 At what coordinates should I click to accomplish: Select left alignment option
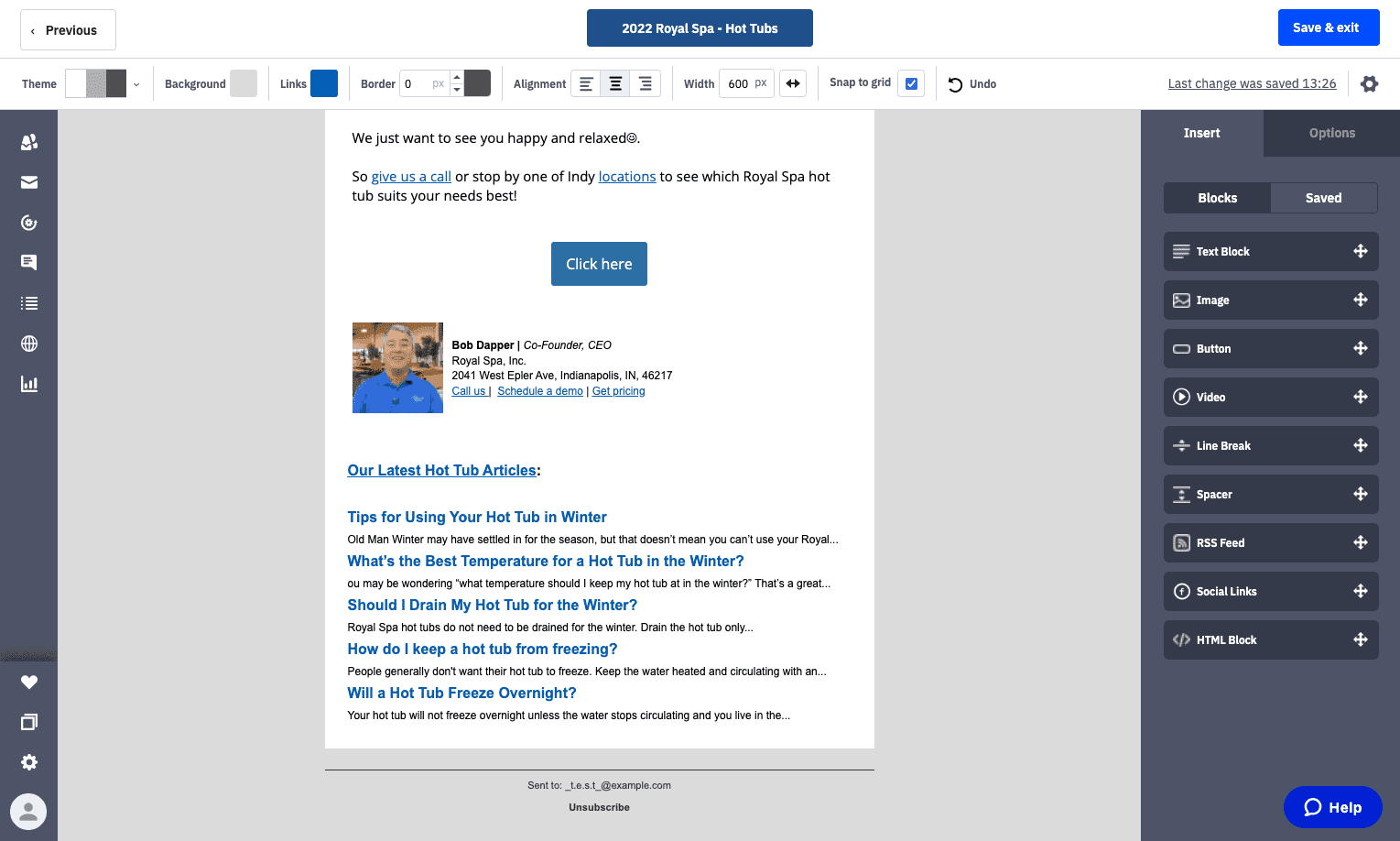[x=586, y=83]
